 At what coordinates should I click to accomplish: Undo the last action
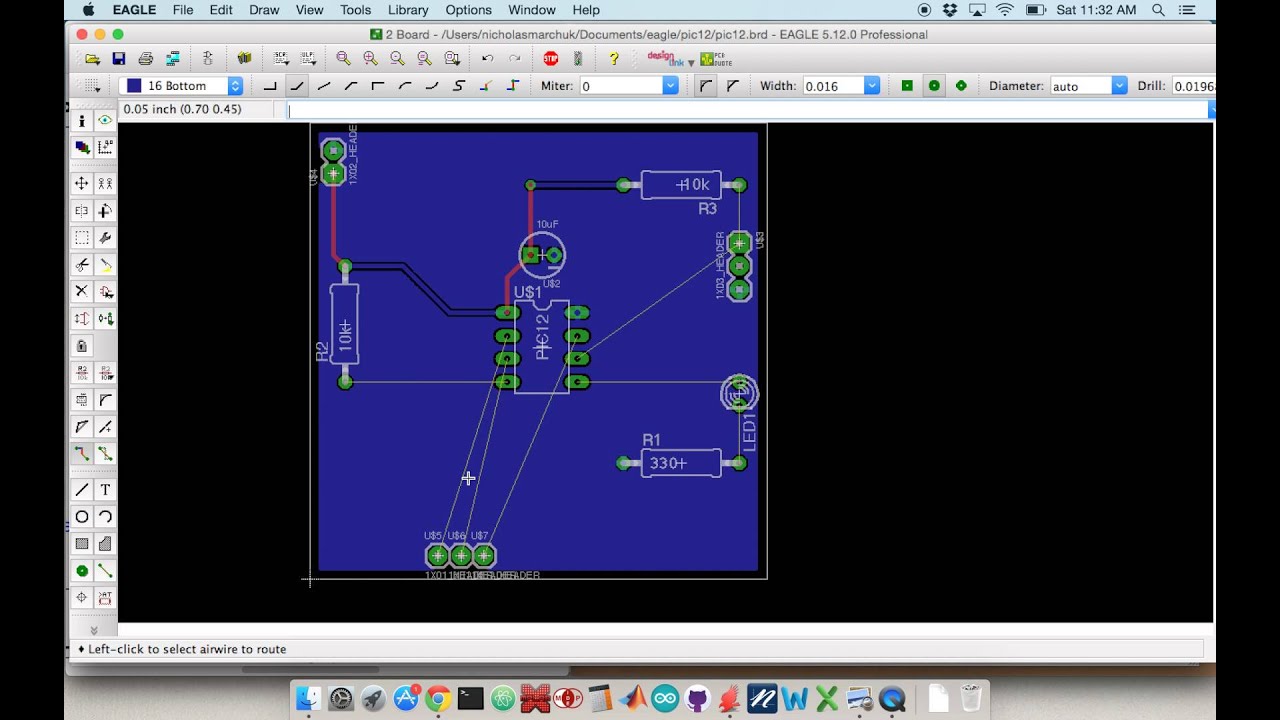[x=487, y=59]
